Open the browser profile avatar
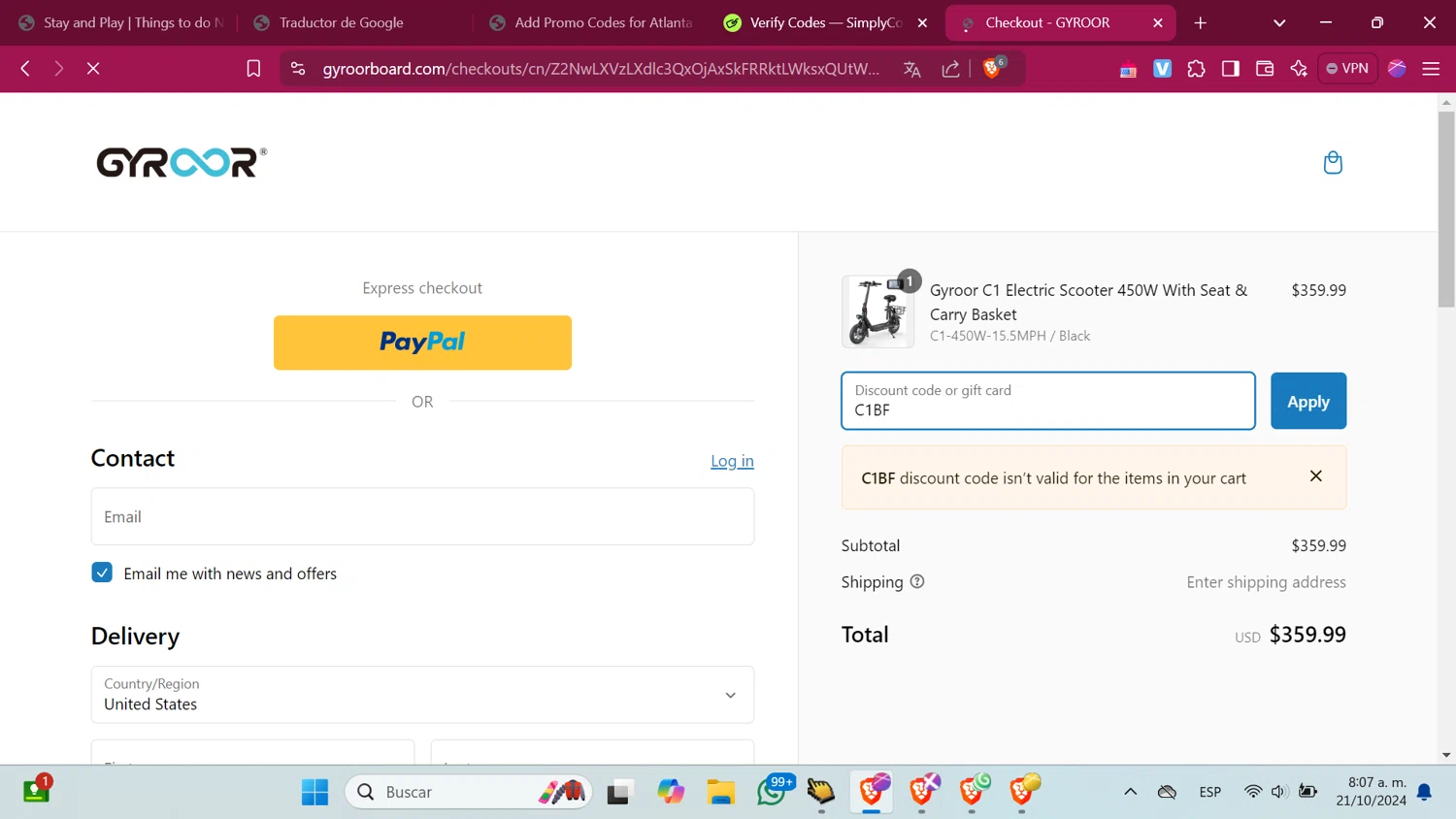 (1397, 69)
